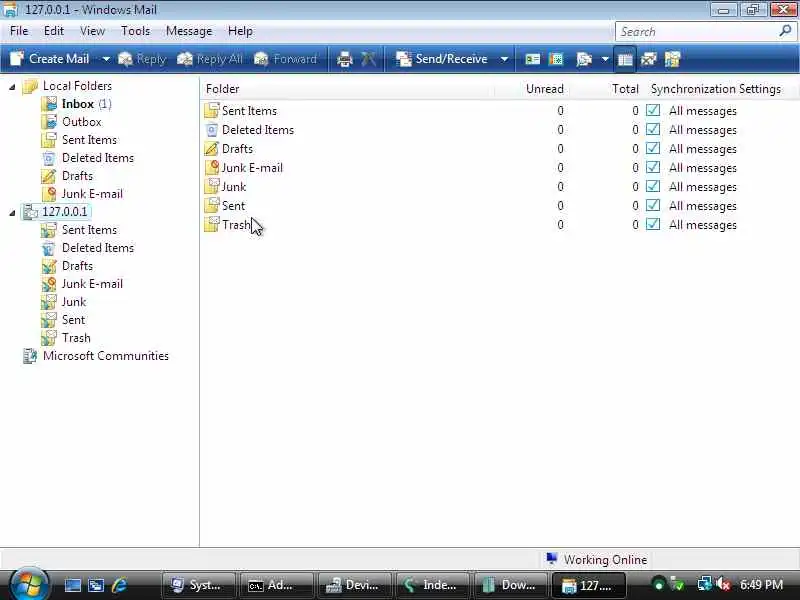This screenshot has height=600, width=800.
Task: Open the Create Mail dropdown arrow
Action: (x=106, y=59)
